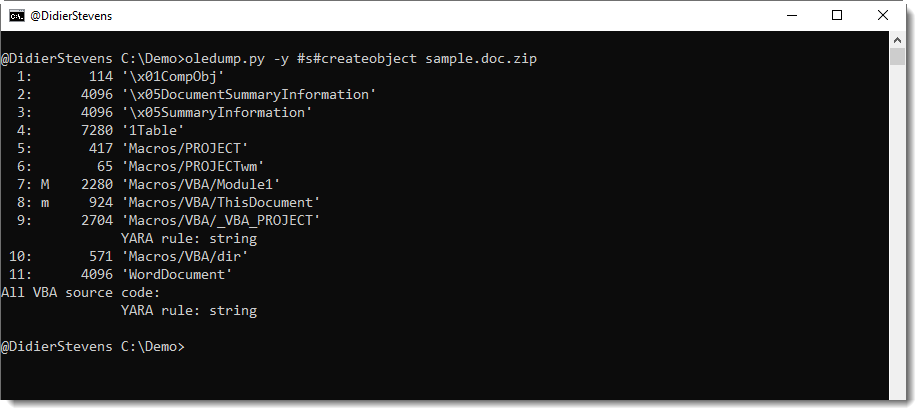This screenshot has height=415, width=922.
Task: Click the uppercase M macro indicator on stream 7
Action: tap(44, 184)
